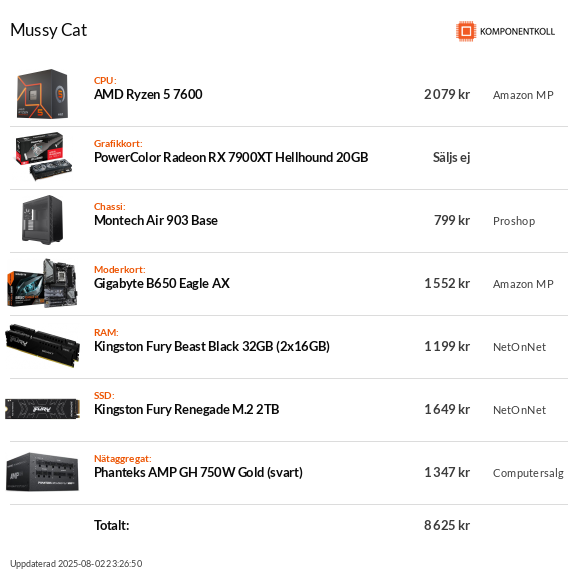Click the Komponentkoll chip logo icon
This screenshot has height=577, width=577.
click(466, 31)
